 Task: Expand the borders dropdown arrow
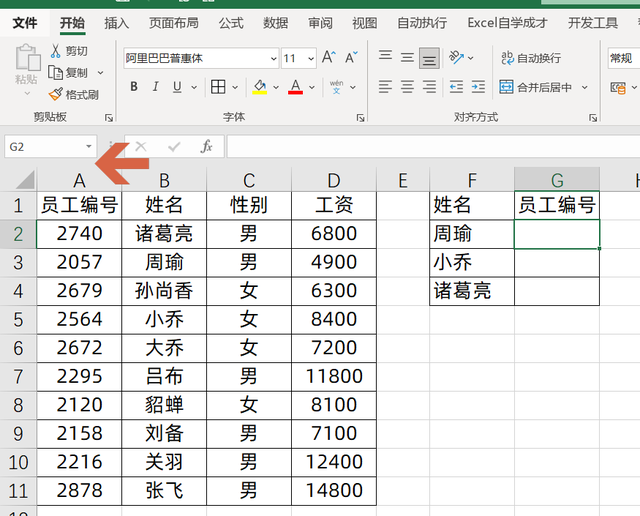click(x=235, y=87)
